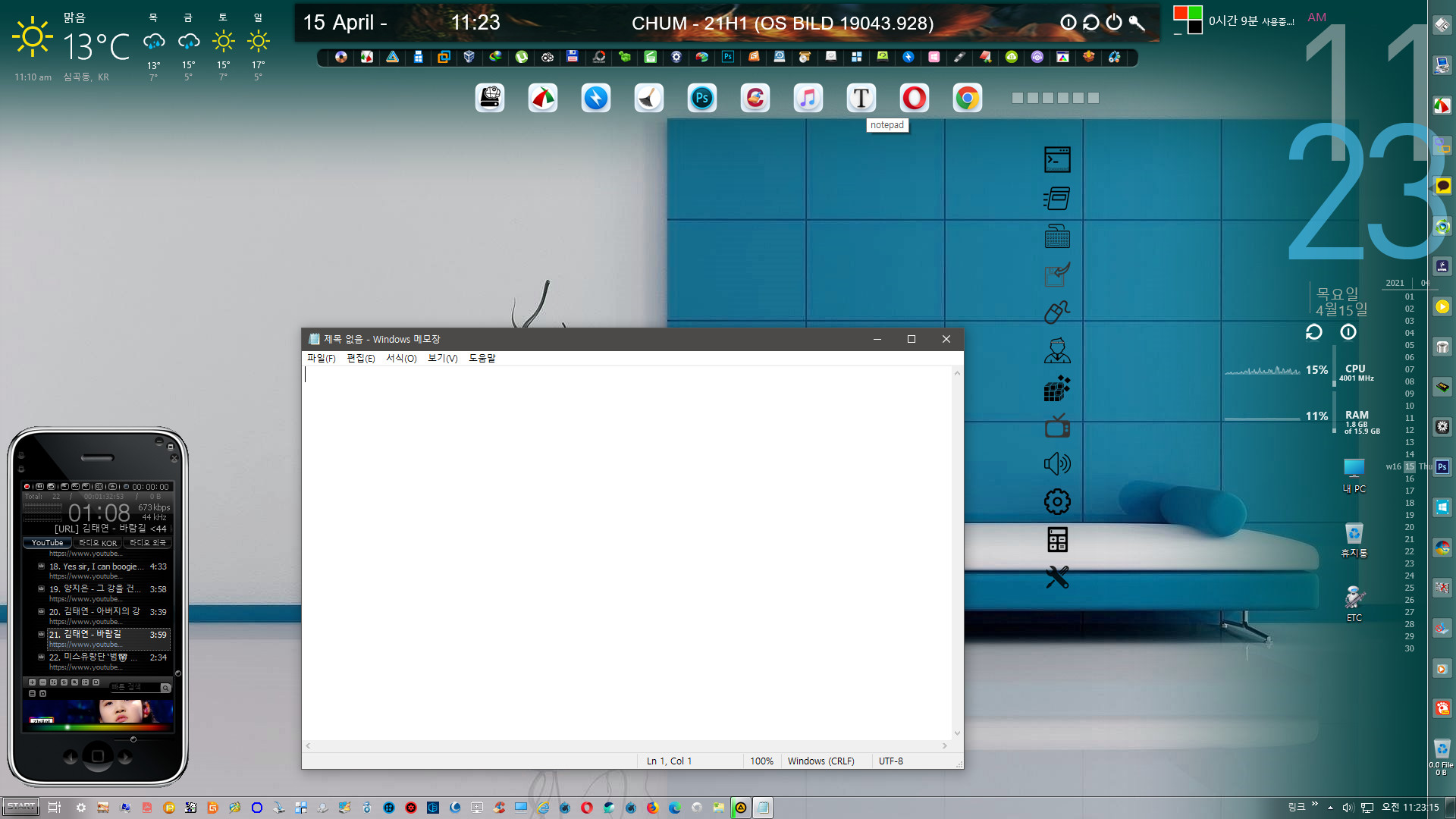Open Internet Explorer from the taskbar
1456x819 pixels.
click(x=543, y=808)
